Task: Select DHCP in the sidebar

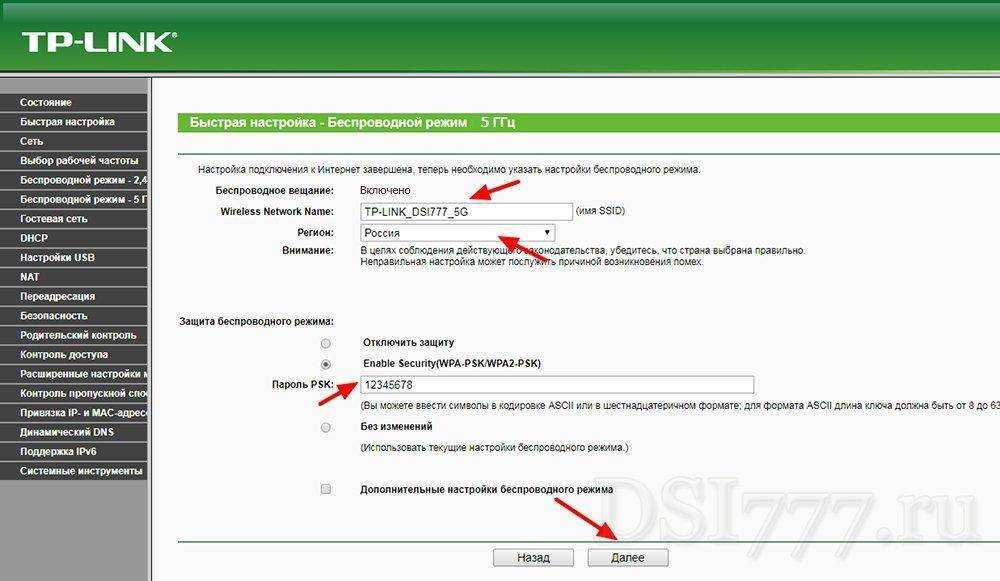Action: (x=34, y=238)
